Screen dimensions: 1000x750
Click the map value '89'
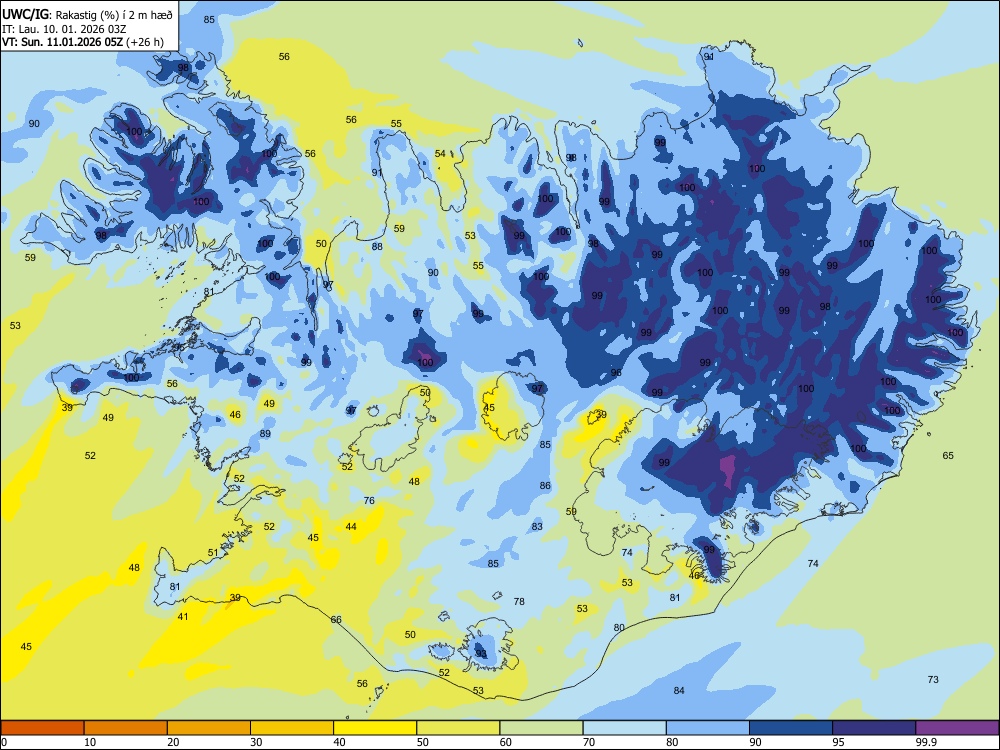pyautogui.click(x=265, y=434)
